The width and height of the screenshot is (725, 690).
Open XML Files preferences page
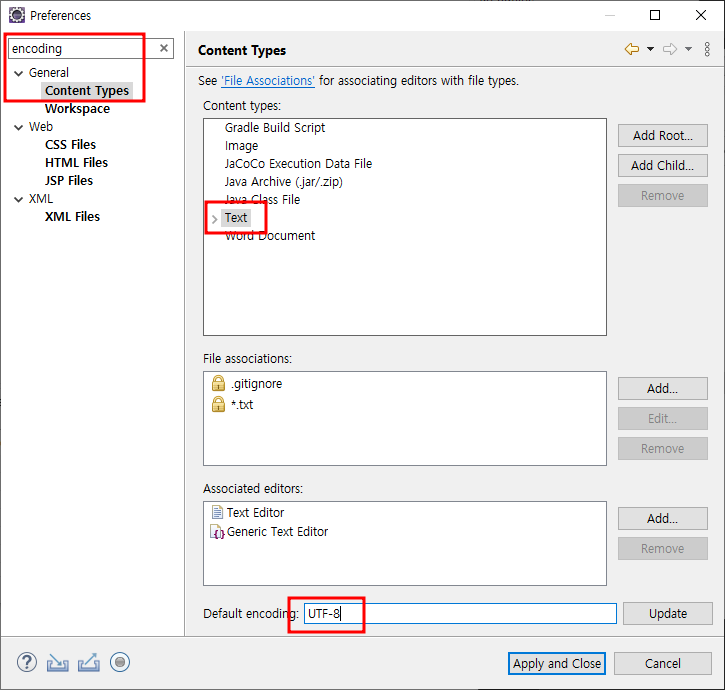pyautogui.click(x=73, y=217)
